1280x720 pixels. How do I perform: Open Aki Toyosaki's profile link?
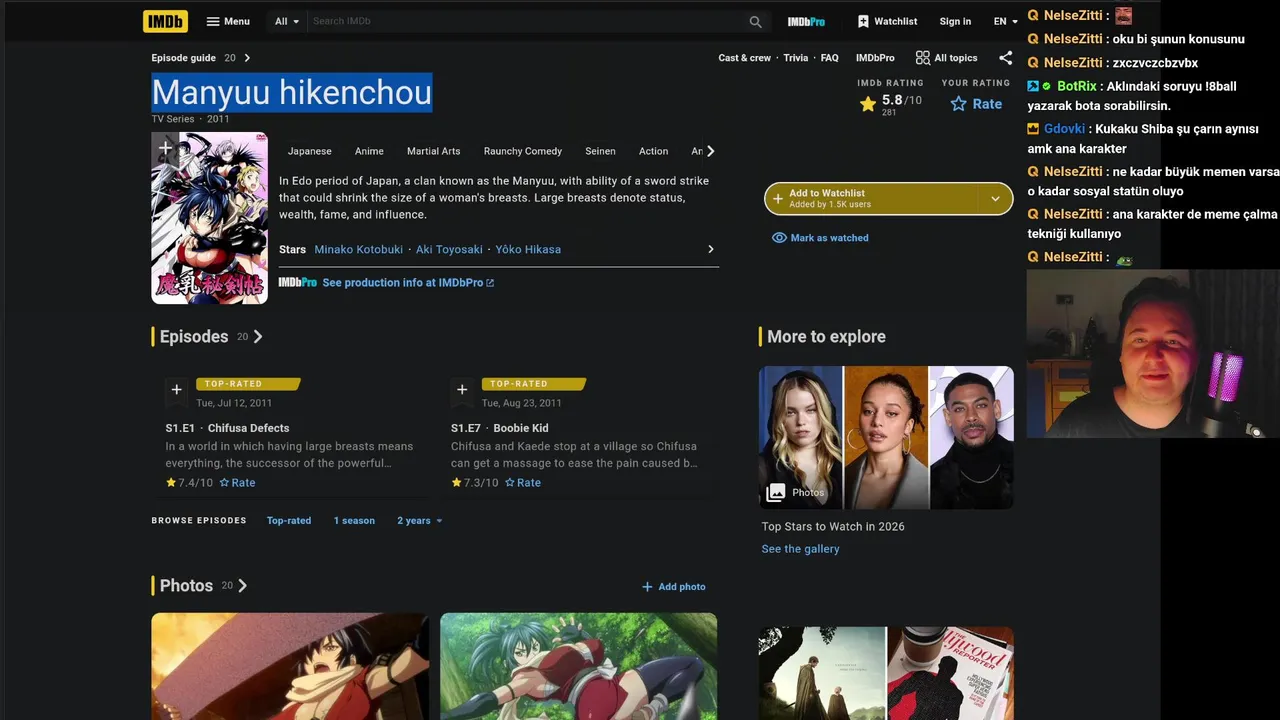click(x=449, y=249)
